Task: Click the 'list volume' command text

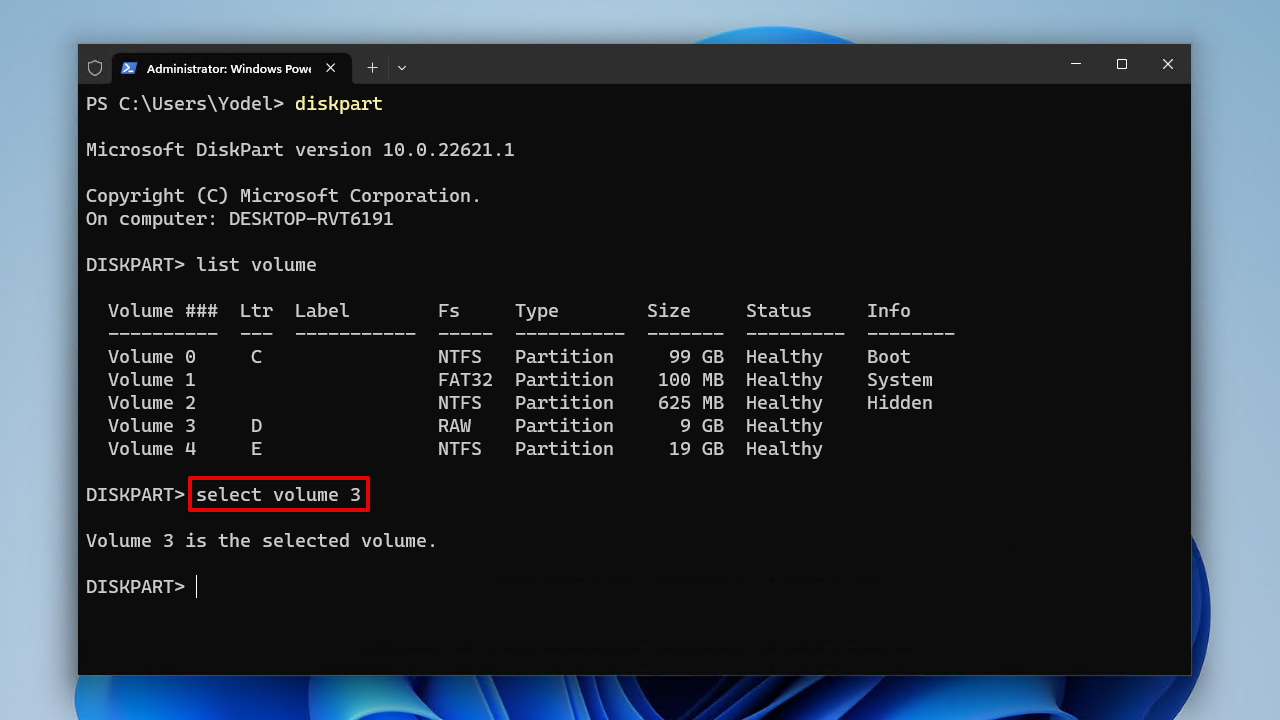Action: [x=256, y=265]
